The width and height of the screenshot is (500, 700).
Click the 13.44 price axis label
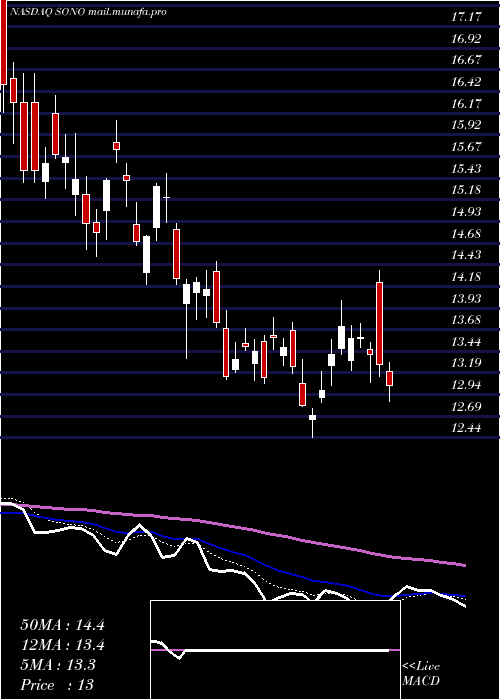click(x=466, y=342)
